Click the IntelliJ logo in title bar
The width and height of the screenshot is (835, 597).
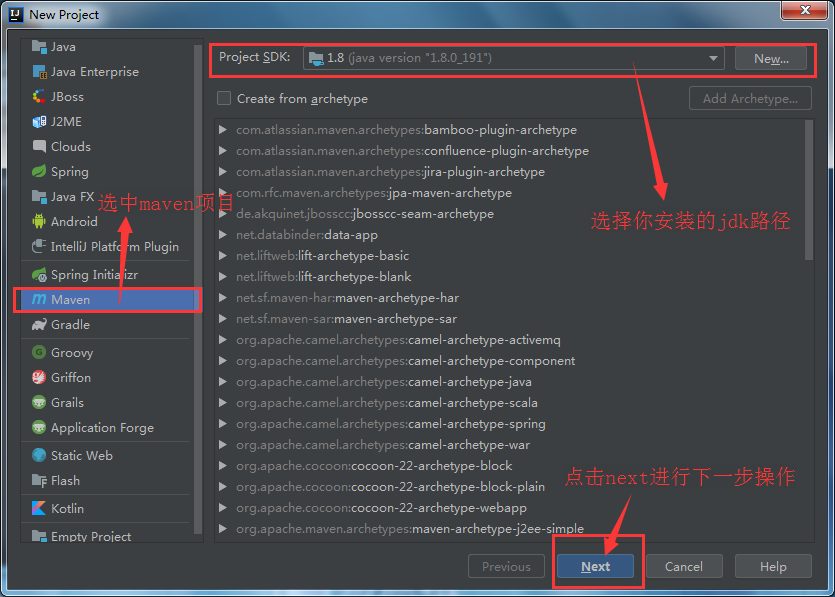pyautogui.click(x=16, y=14)
